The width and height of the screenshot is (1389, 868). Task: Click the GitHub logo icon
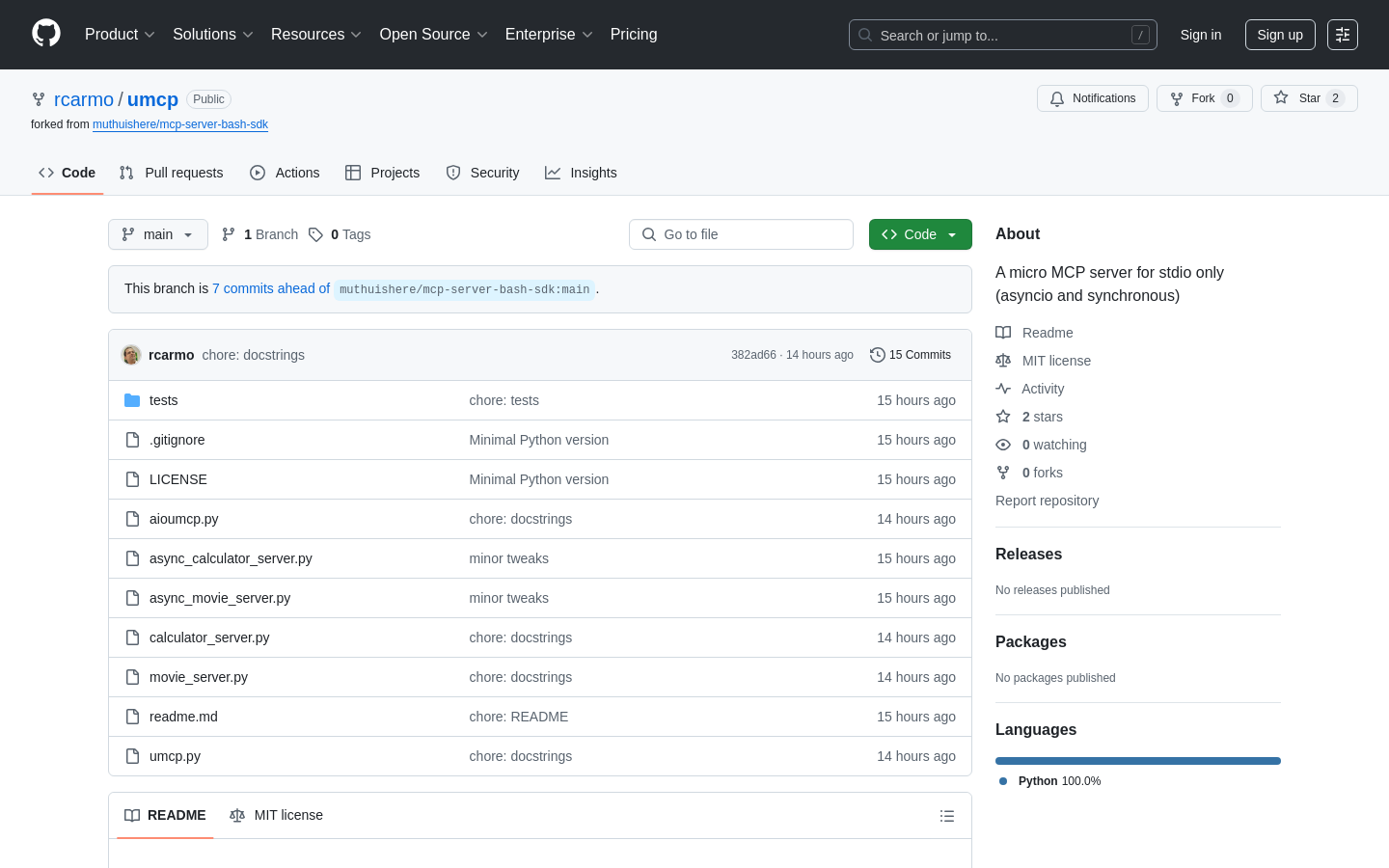click(46, 34)
